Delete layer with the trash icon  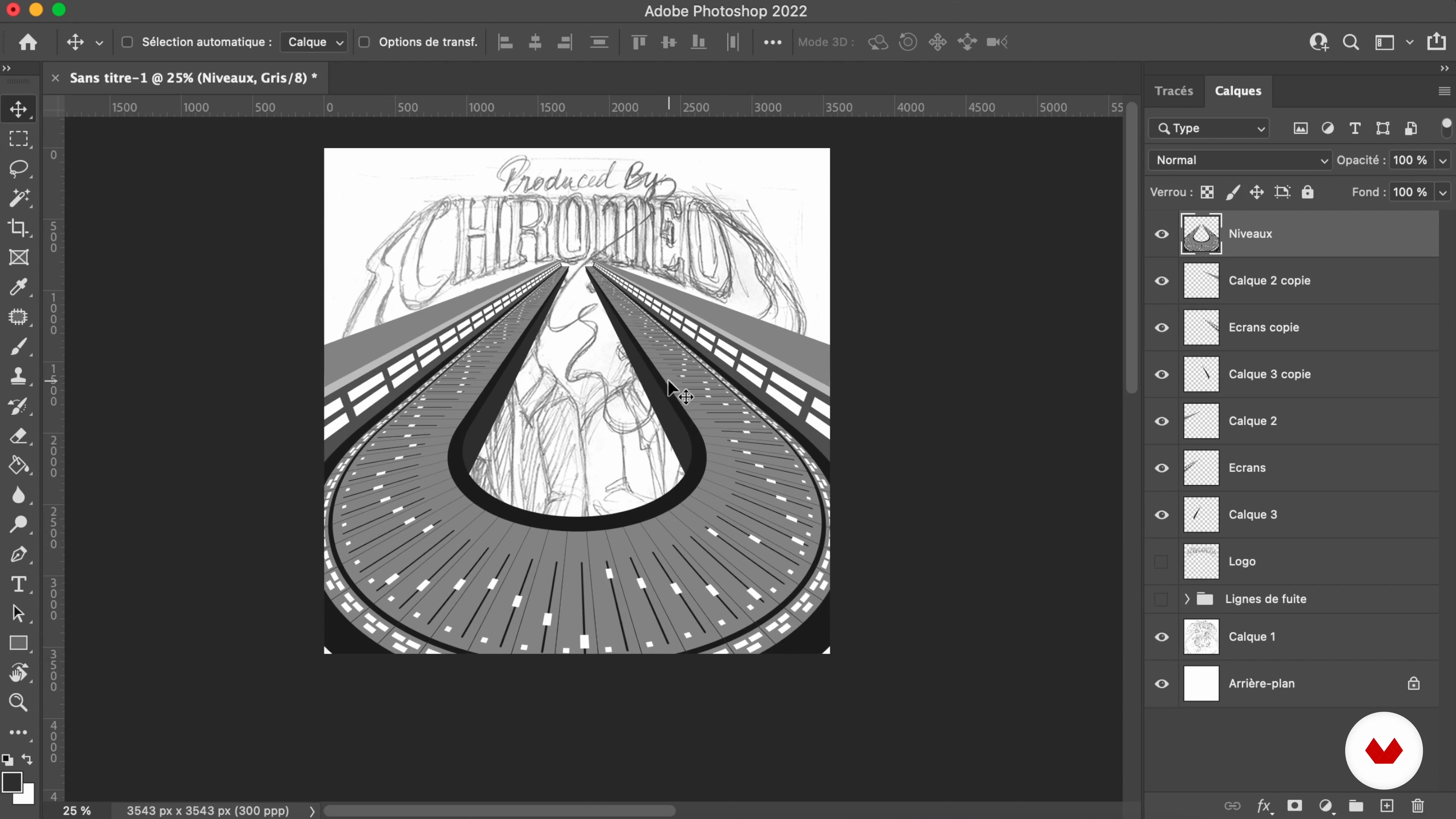point(1418,805)
